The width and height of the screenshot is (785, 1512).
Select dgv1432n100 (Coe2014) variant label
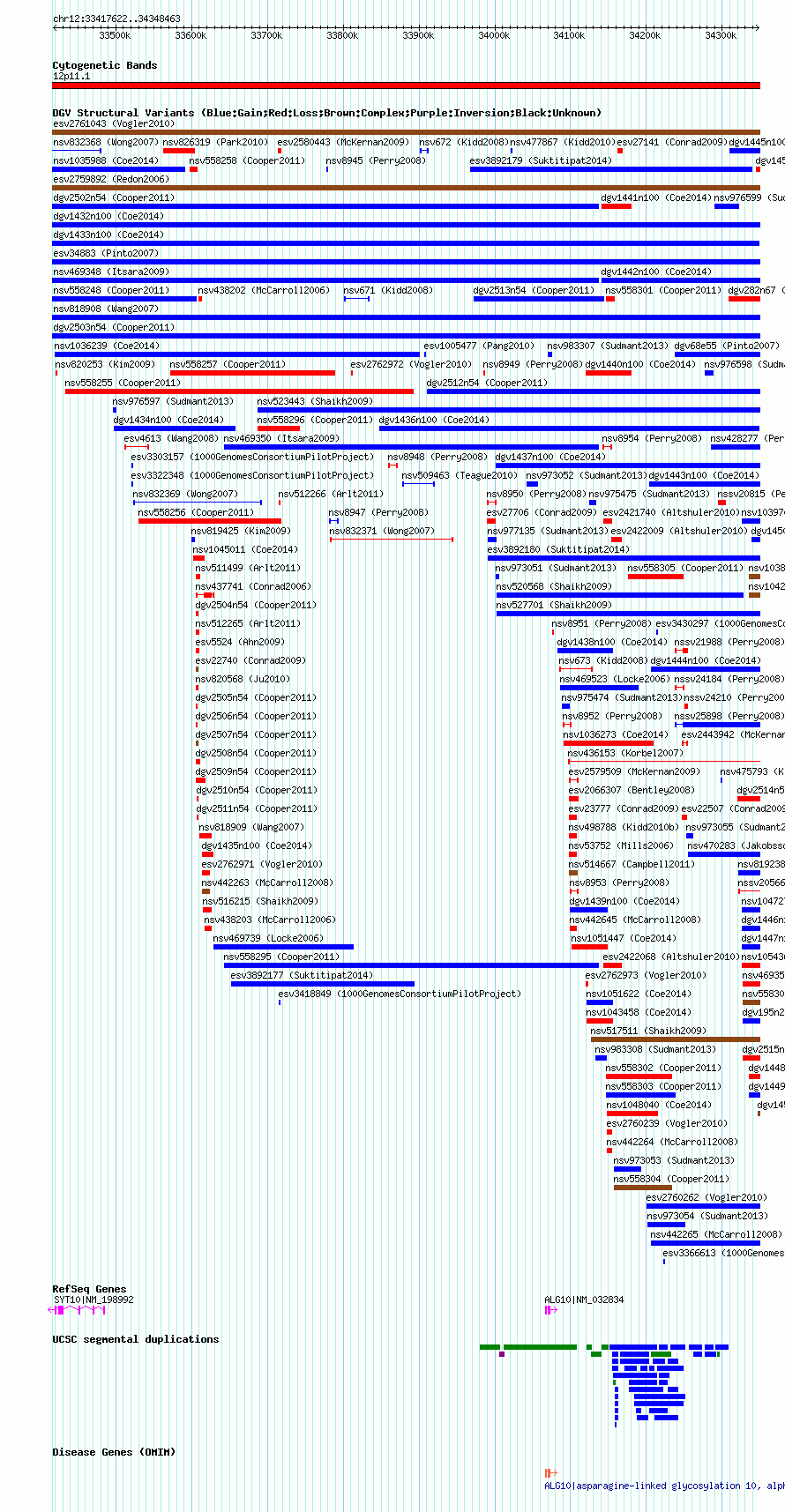click(108, 216)
